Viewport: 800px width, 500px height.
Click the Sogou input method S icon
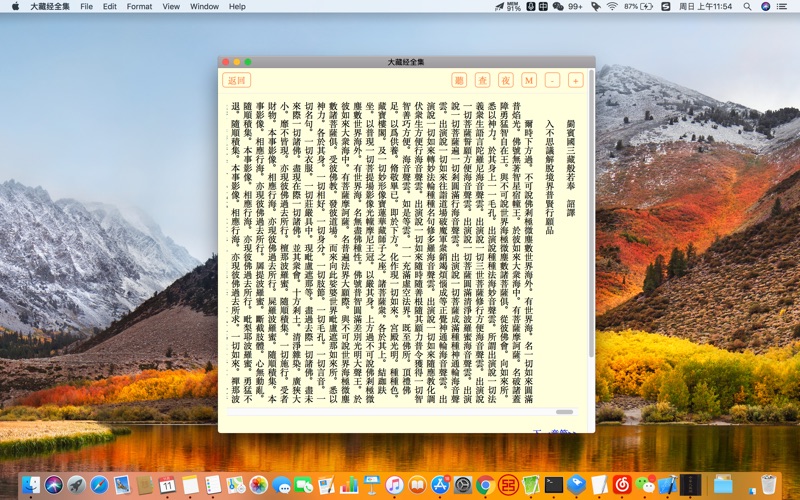point(665,6)
